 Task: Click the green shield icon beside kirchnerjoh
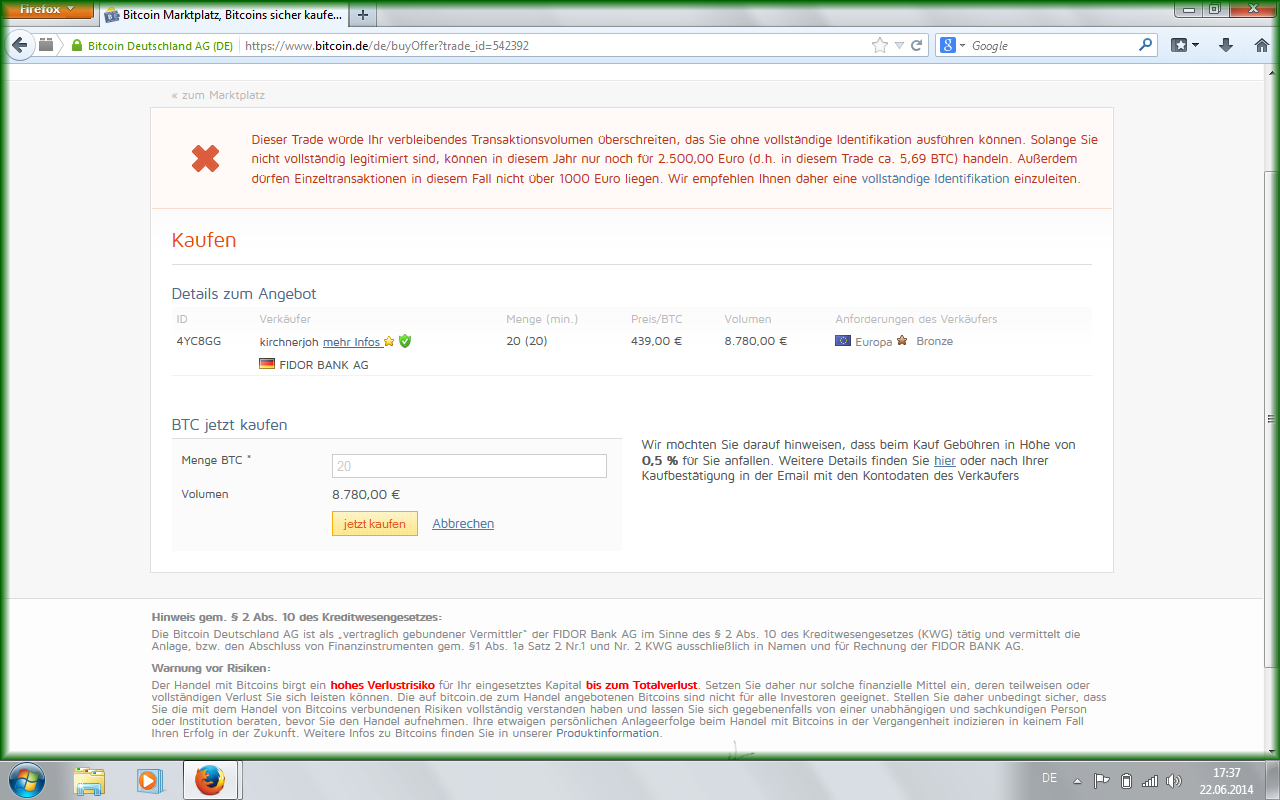tap(405, 341)
